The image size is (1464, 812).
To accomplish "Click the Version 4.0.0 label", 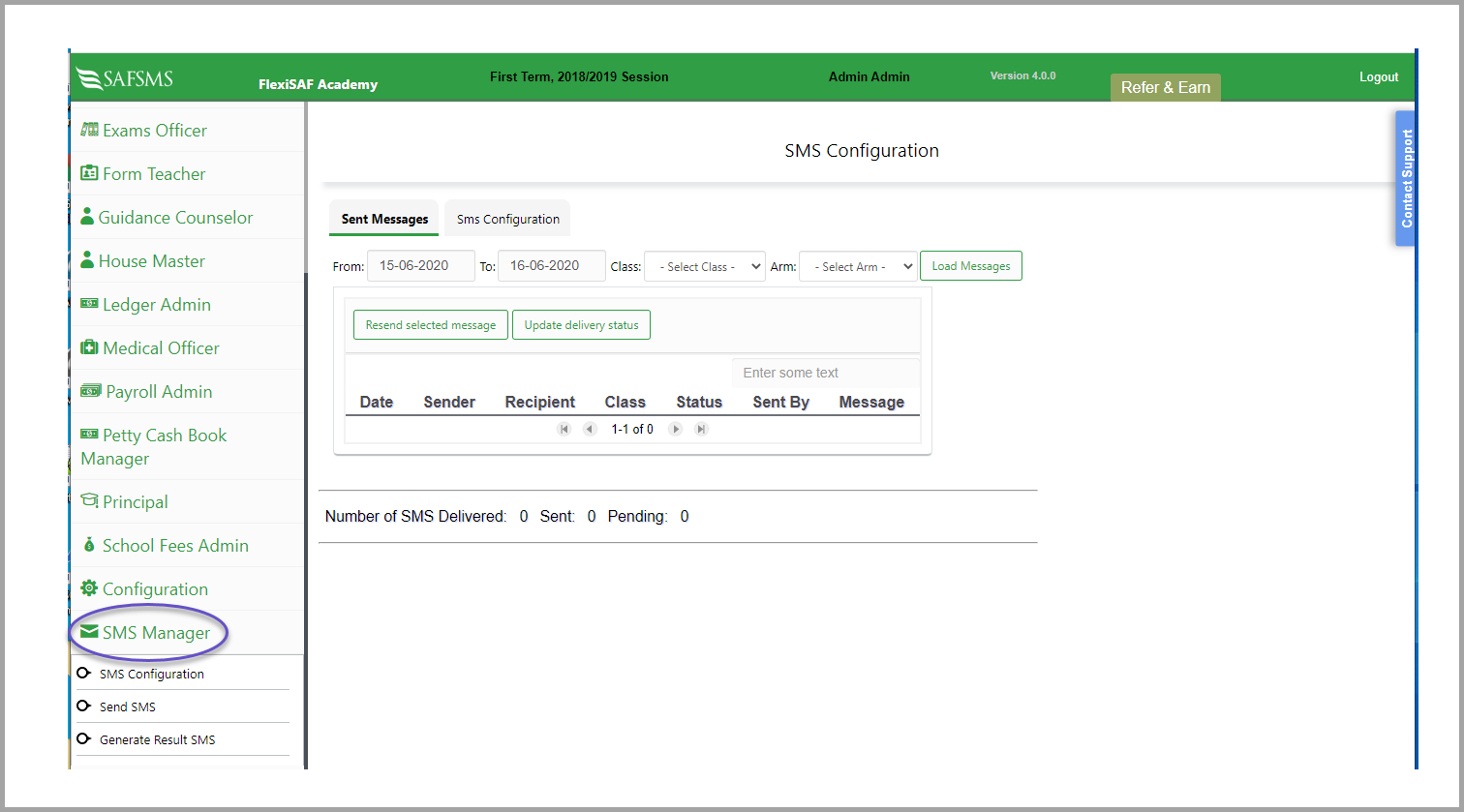I will click(x=1022, y=75).
